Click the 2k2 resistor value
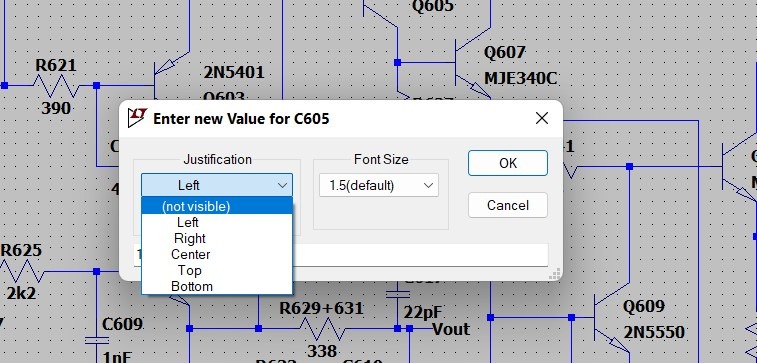Image resolution: width=757 pixels, height=363 pixels. [21, 293]
